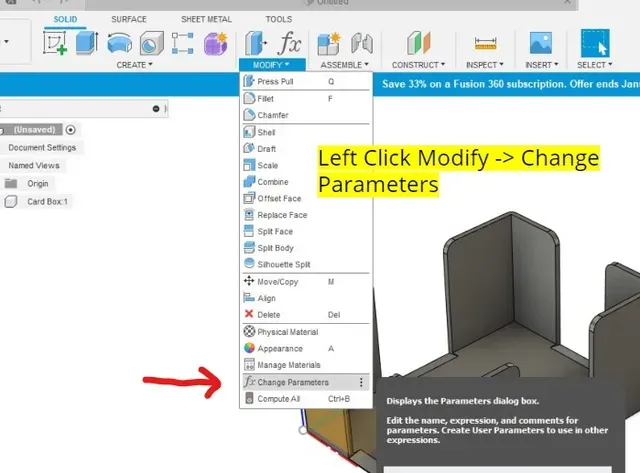Choose Press Pull from Modify menu

(x=306, y=82)
